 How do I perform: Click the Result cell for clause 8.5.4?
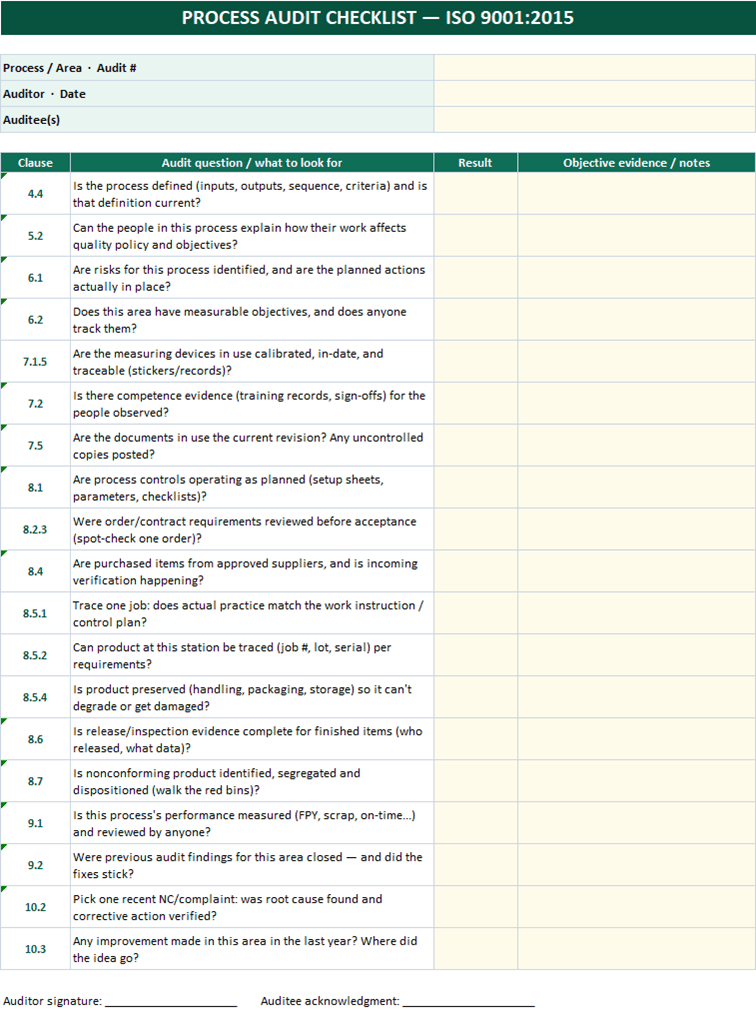pos(475,696)
